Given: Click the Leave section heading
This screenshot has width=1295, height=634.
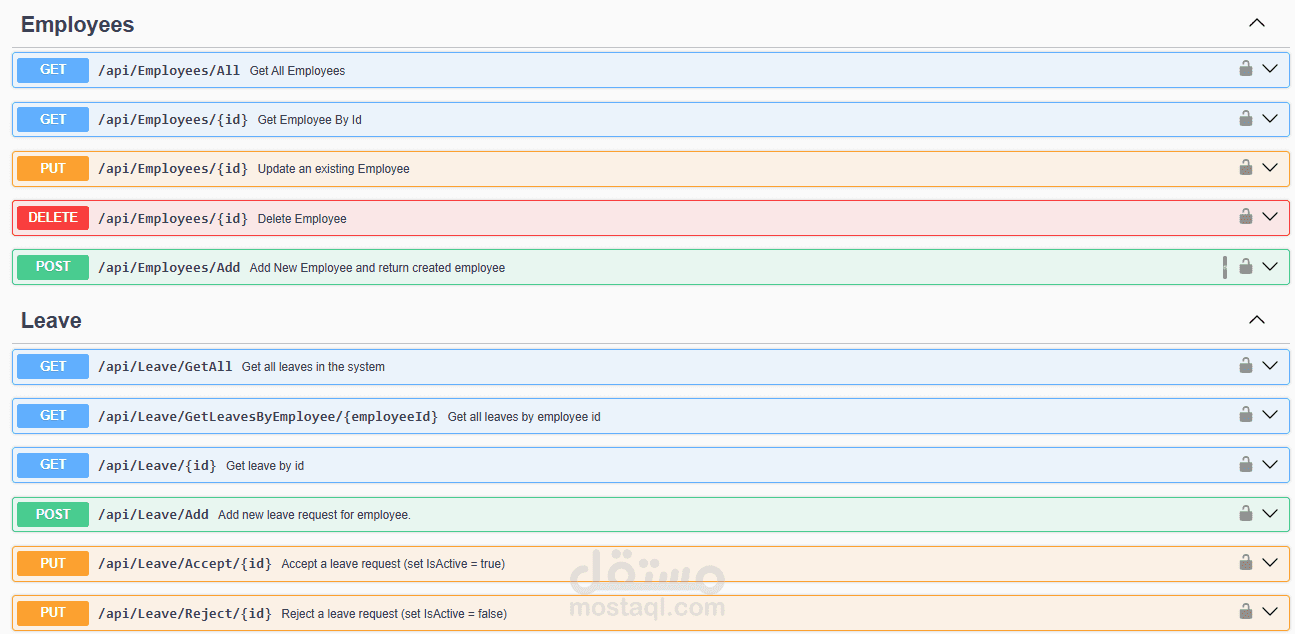Looking at the screenshot, I should point(51,321).
